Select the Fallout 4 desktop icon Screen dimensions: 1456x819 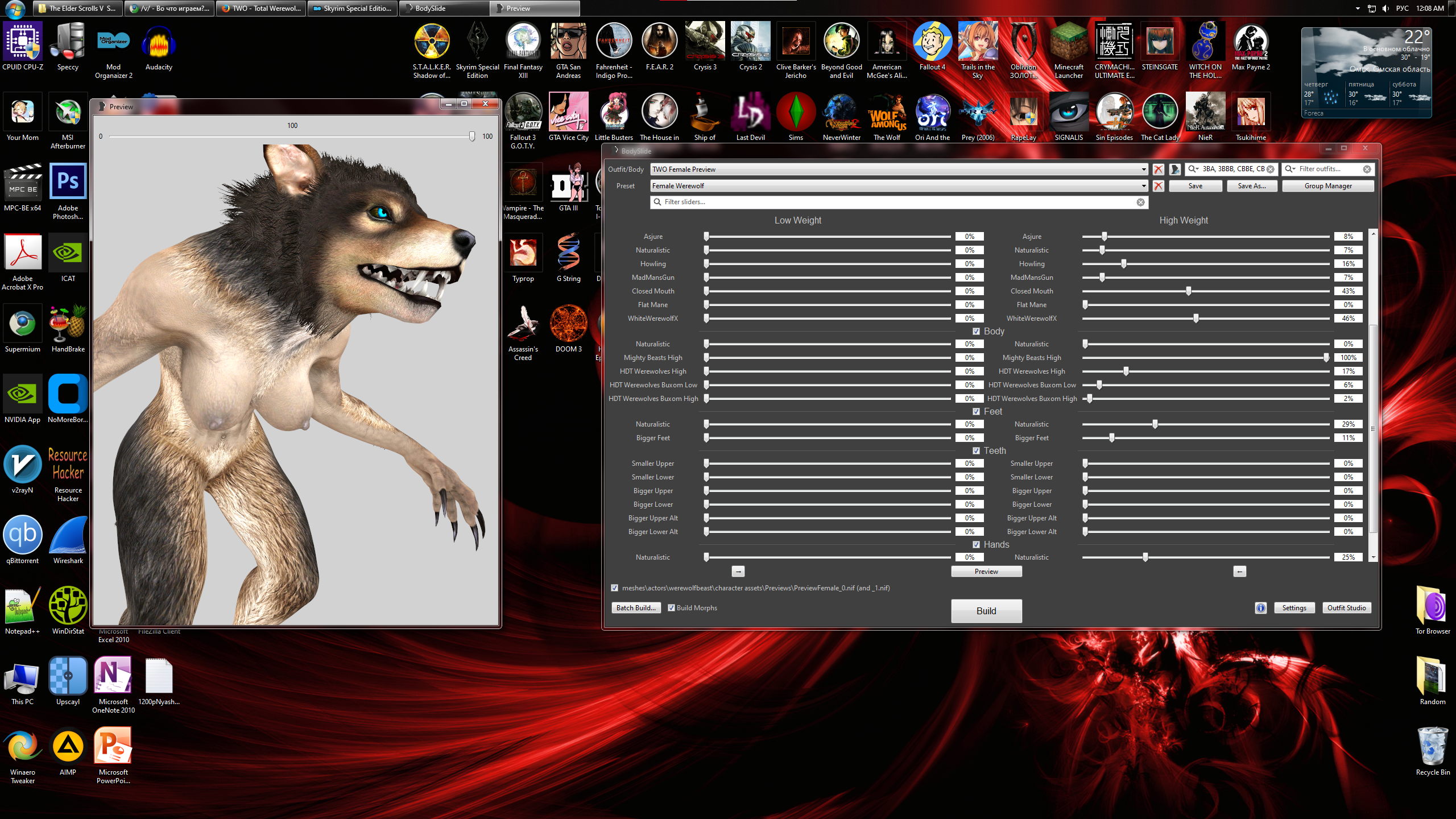click(932, 47)
